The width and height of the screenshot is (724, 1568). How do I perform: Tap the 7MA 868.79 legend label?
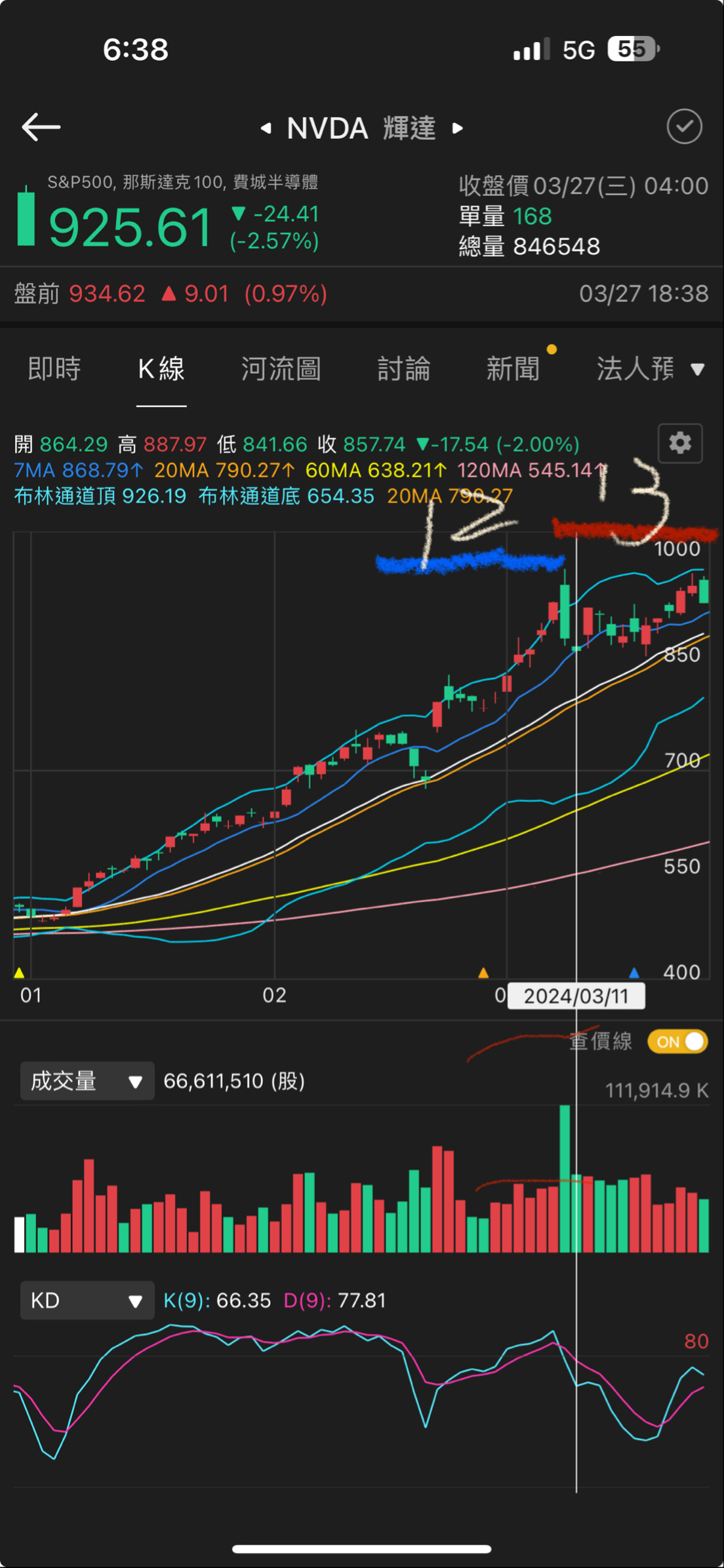pos(79,470)
